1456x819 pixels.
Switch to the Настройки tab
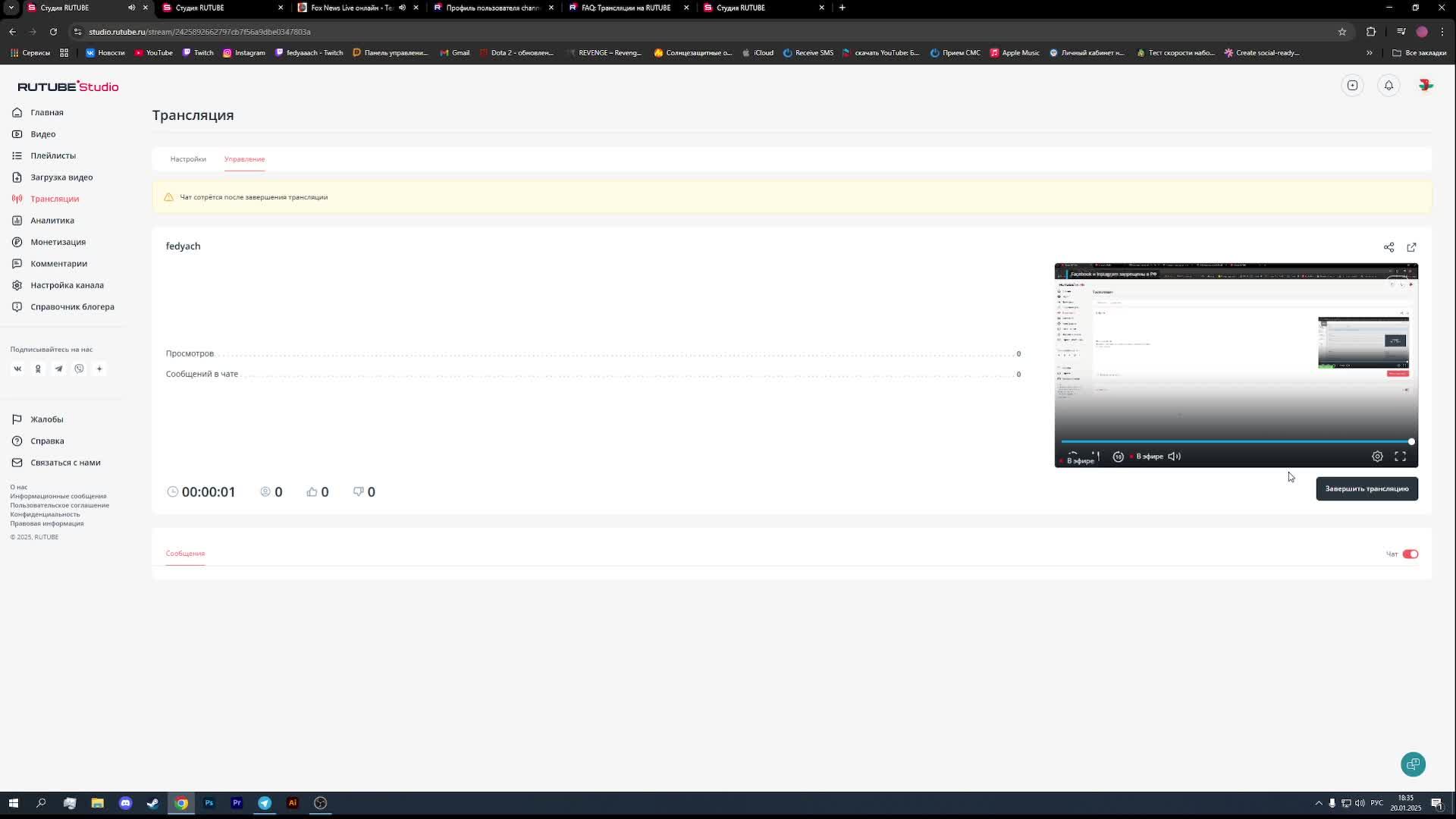[x=188, y=159]
